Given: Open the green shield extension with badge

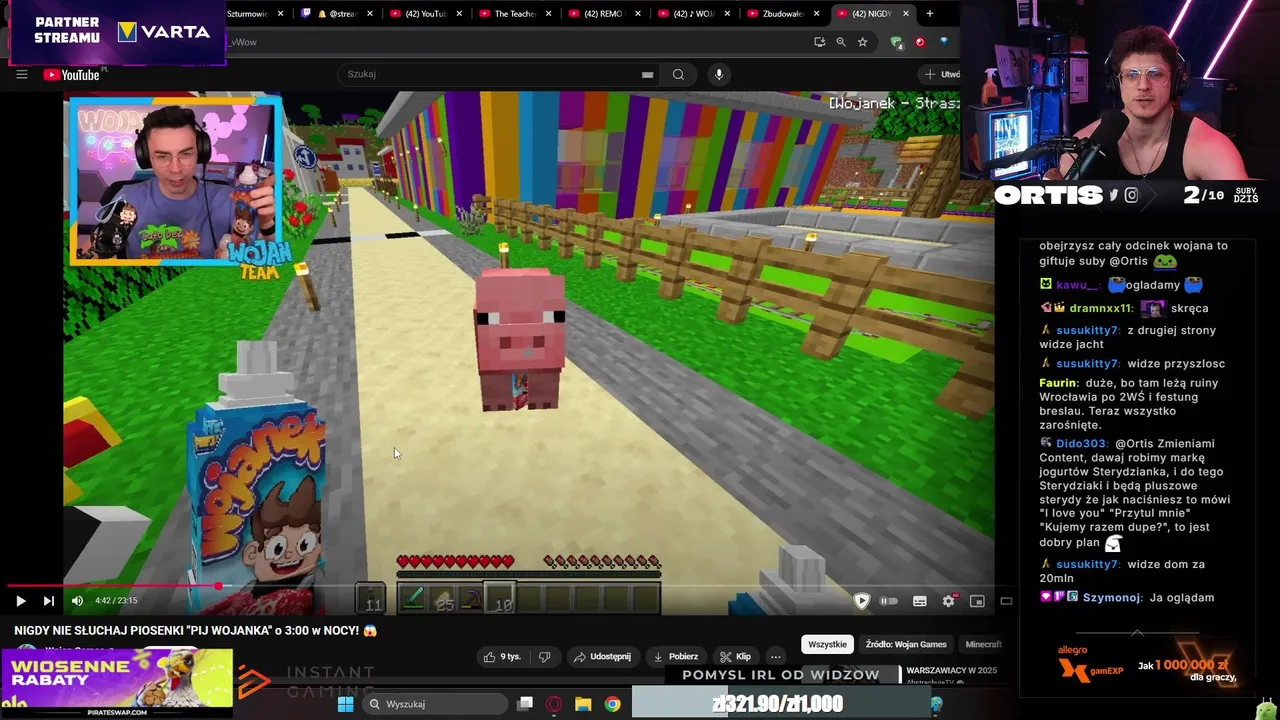Looking at the screenshot, I should coord(896,42).
